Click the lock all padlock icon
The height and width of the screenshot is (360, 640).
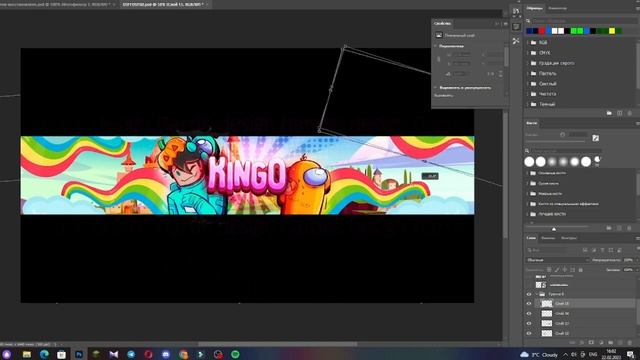pyautogui.click(x=580, y=270)
